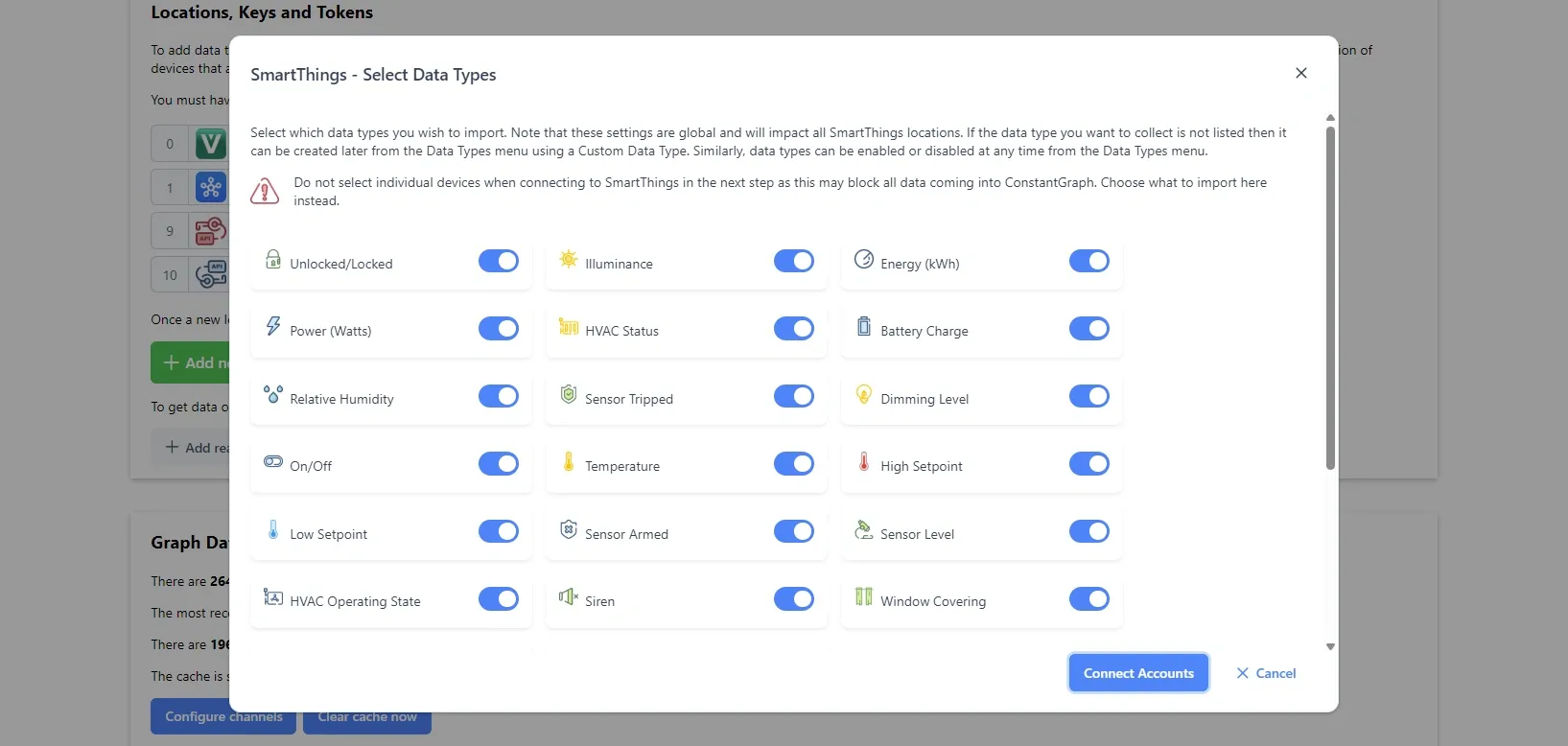Disable the Unlocked/Locked data type toggle

coord(499,261)
